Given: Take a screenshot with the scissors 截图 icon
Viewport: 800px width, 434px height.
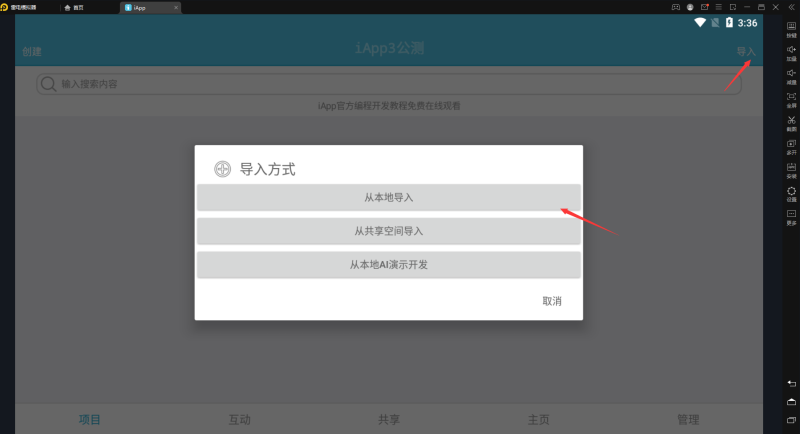Looking at the screenshot, I should point(791,123).
